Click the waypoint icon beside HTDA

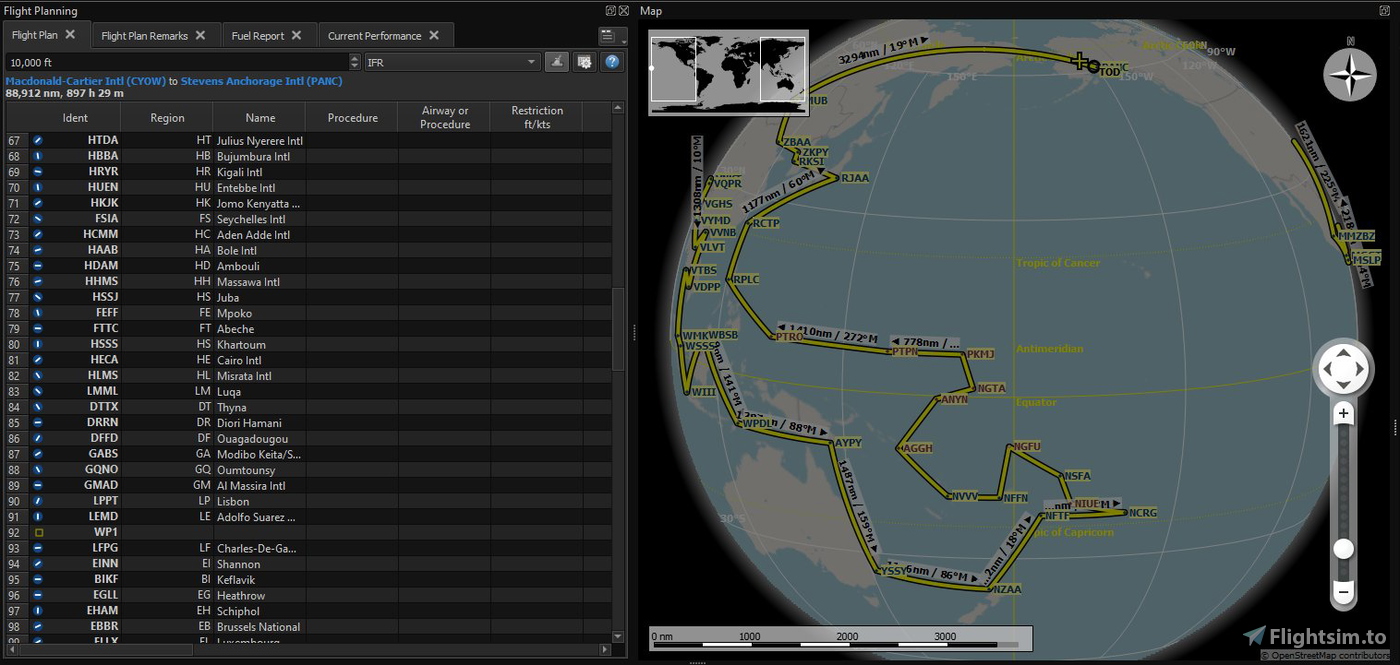point(38,140)
